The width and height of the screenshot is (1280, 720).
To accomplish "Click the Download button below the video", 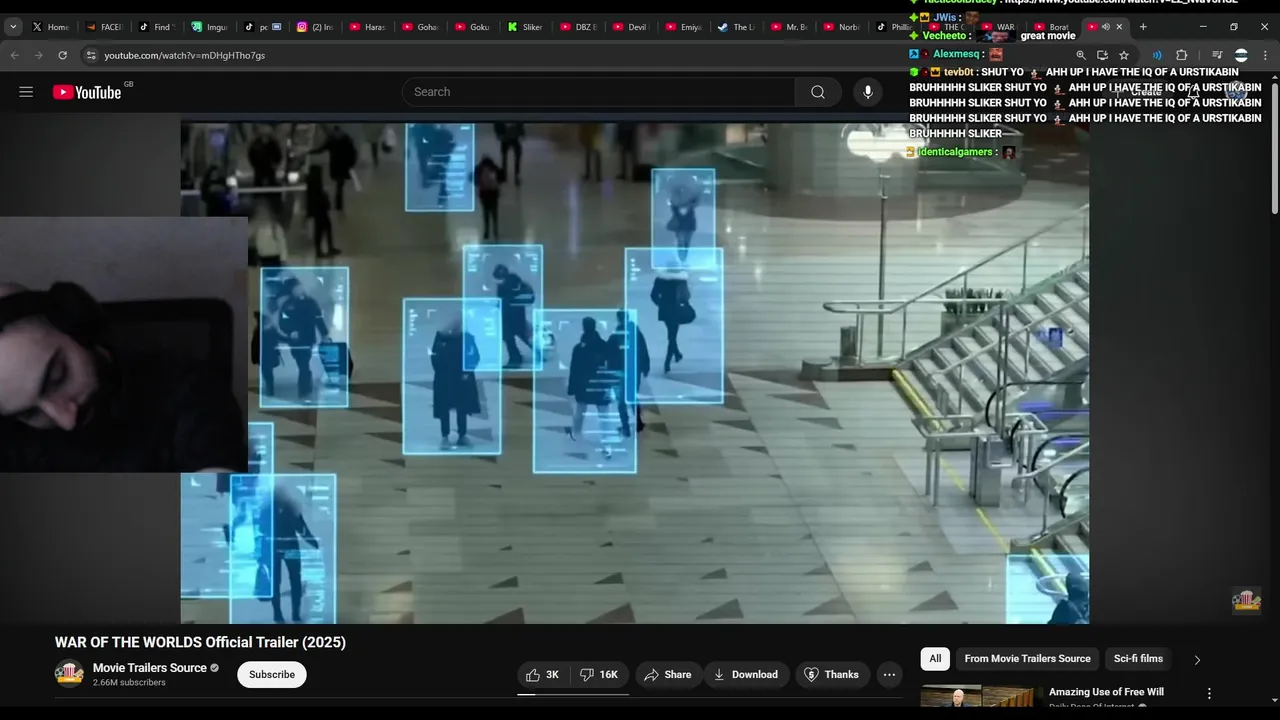I will [745, 675].
